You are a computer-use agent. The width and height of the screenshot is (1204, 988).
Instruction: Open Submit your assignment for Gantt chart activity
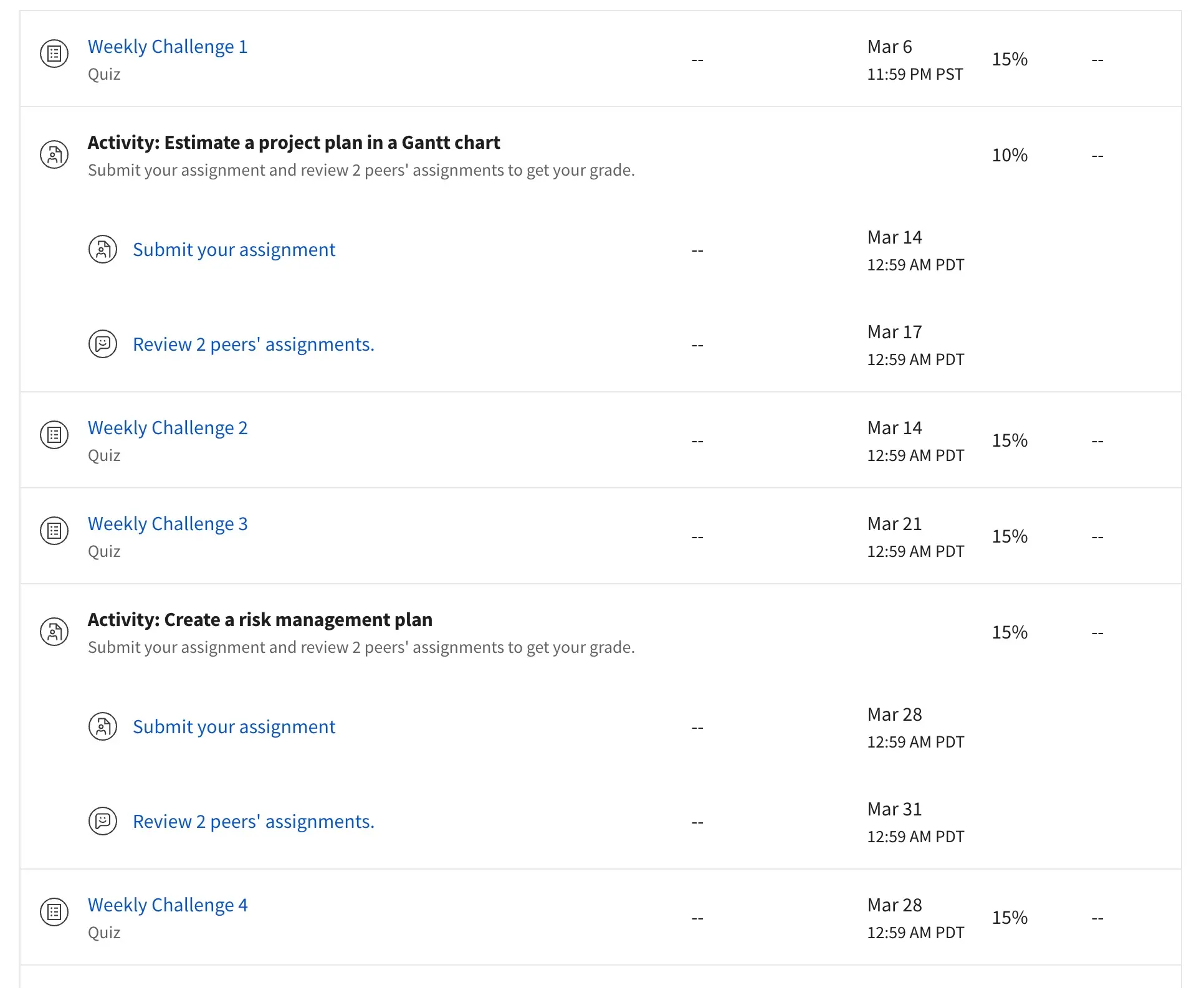point(234,250)
